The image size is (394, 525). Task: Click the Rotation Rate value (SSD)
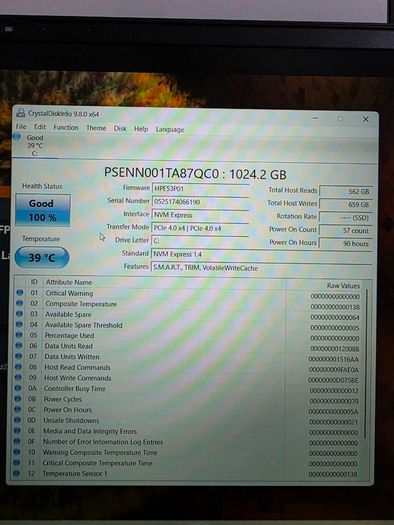tap(346, 217)
